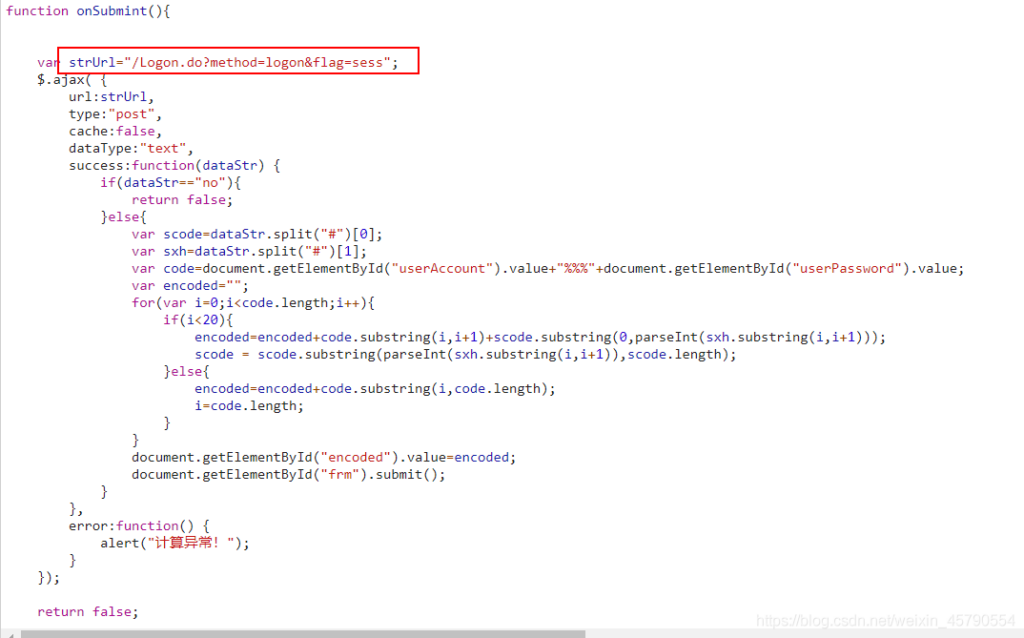Click the dataType:"text" line
The image size is (1024, 638).
(131, 148)
